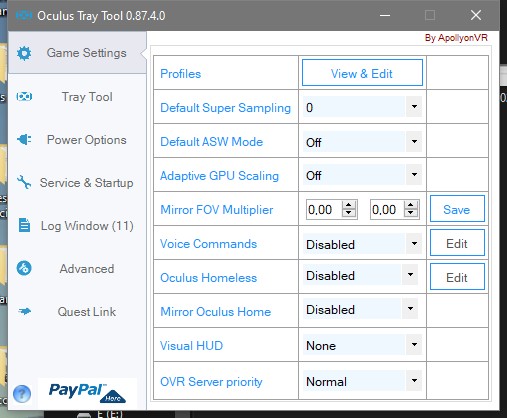Decrease the first Mirror FOV value
507x418 pixels.
click(x=349, y=213)
